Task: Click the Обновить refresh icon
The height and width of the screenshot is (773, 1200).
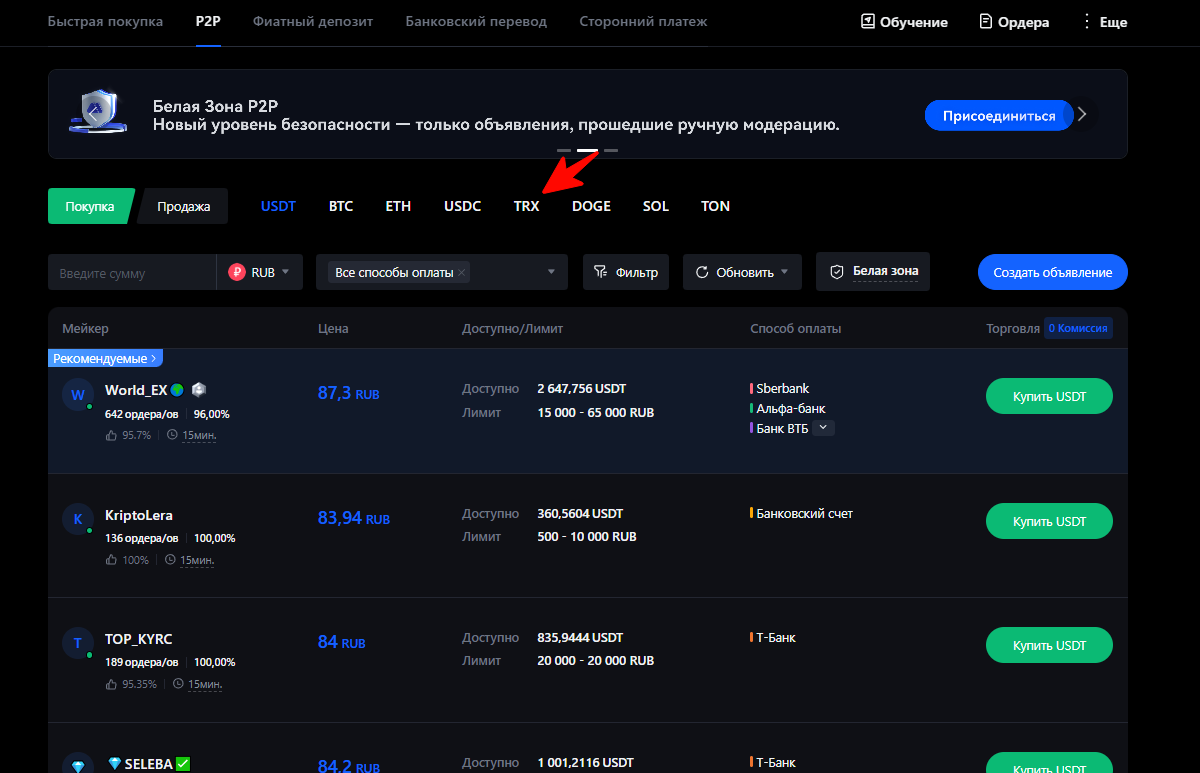Action: [702, 272]
